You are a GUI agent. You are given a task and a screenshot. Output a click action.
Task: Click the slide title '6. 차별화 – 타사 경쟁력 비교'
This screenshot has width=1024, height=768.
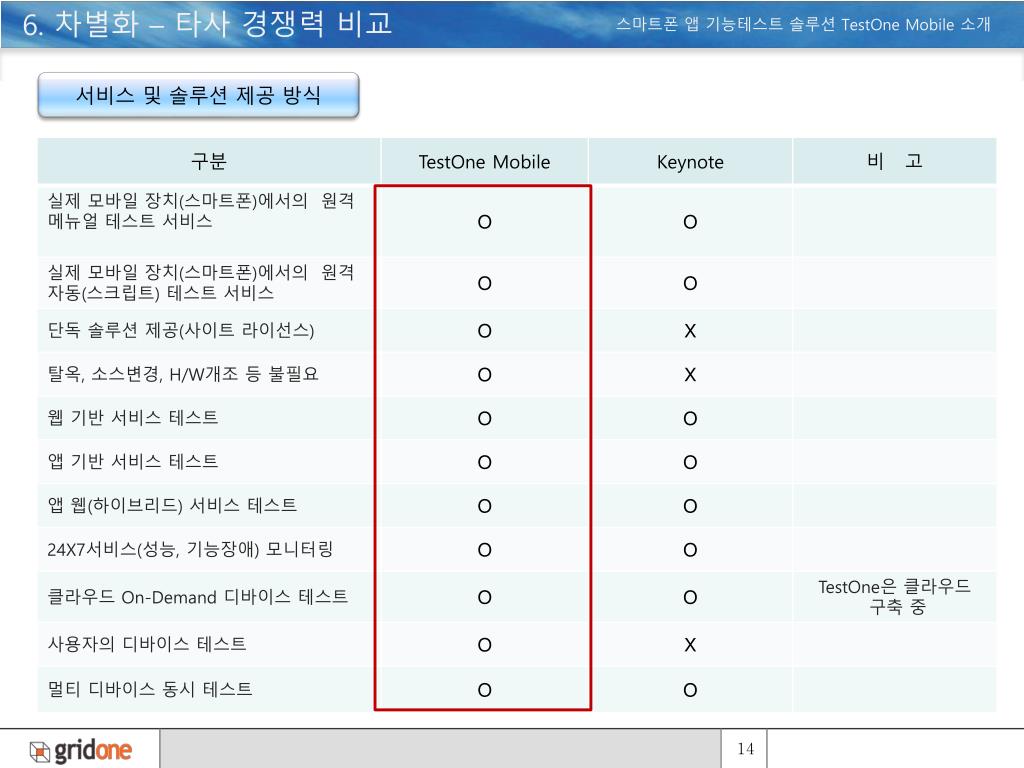[x=207, y=24]
